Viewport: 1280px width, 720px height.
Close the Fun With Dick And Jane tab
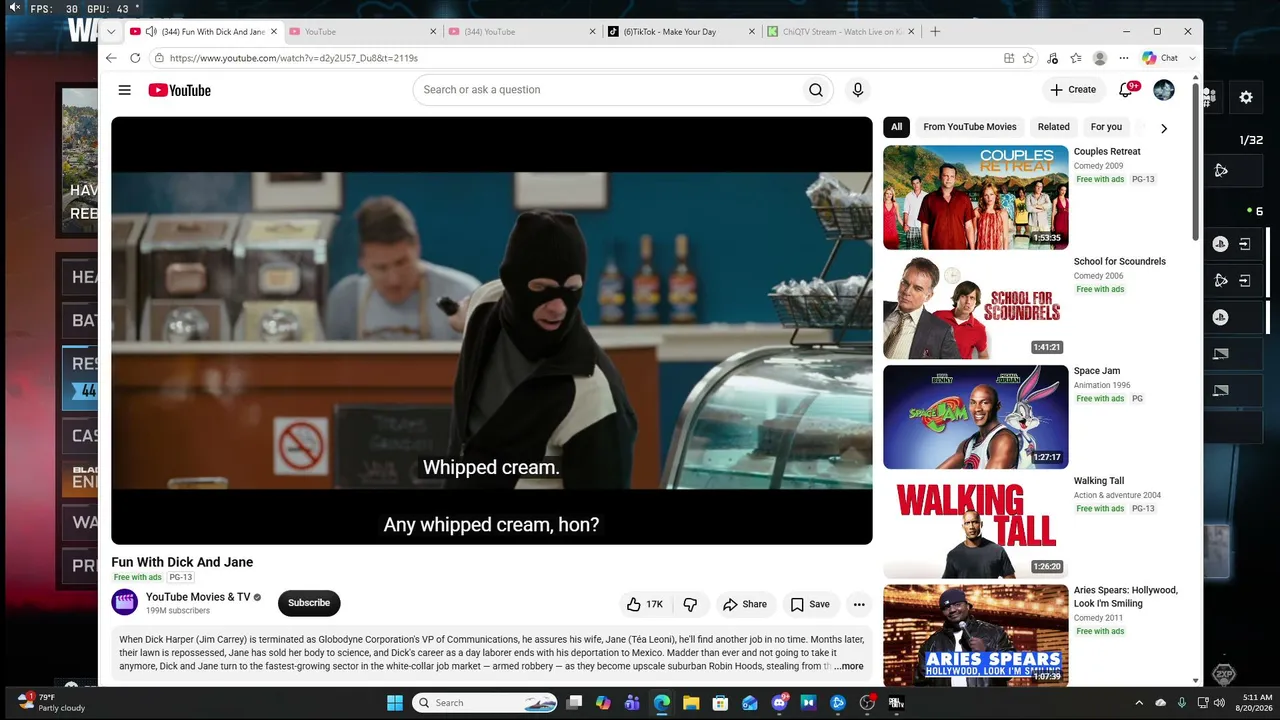(274, 32)
